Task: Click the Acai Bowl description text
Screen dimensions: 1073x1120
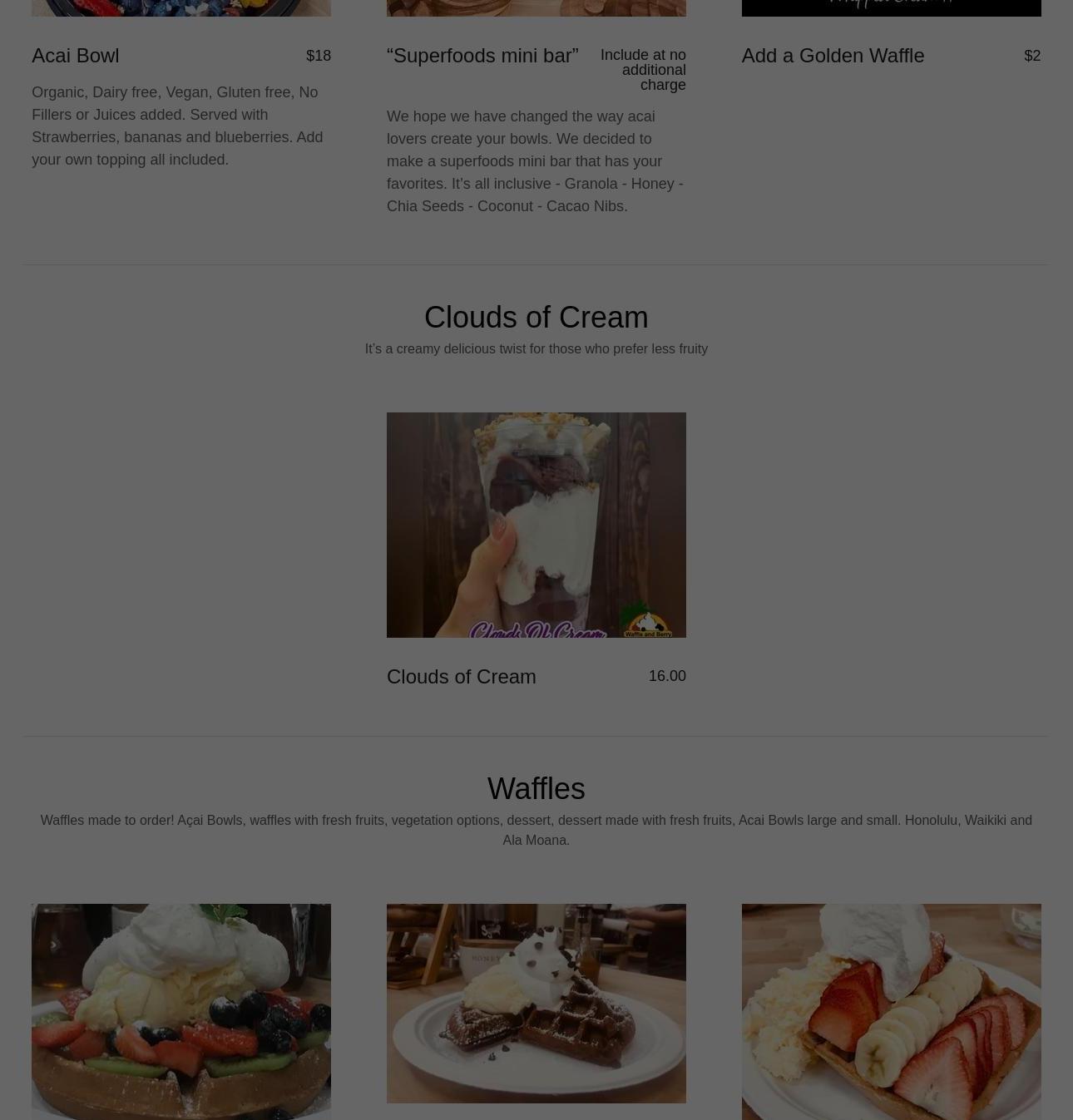Action: tap(177, 126)
